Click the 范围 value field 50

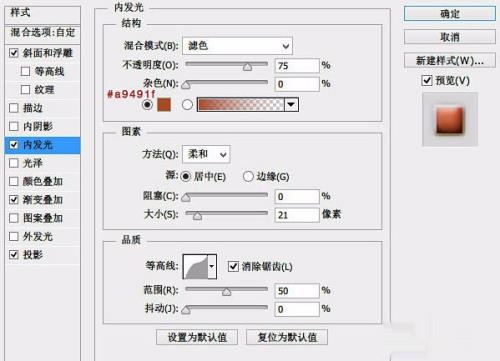tap(297, 291)
